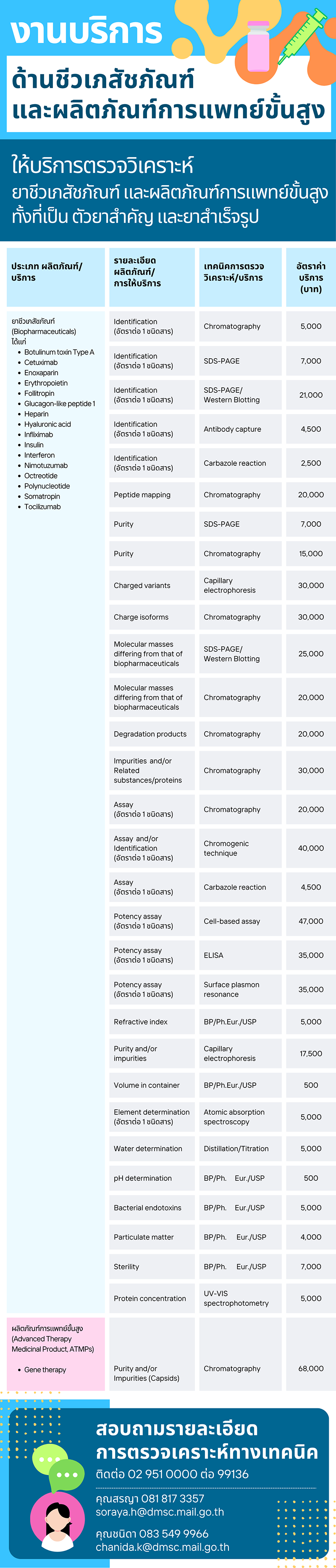Click the dark green speech bubble
Image resolution: width=336 pixels, height=1568 pixels.
point(67,1475)
